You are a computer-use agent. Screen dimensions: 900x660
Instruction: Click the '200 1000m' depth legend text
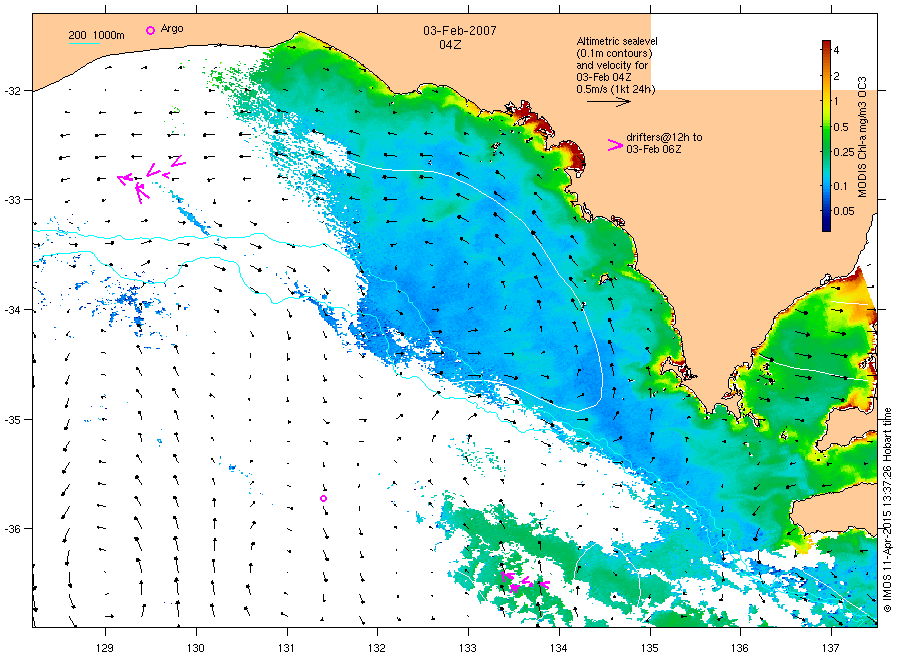(x=96, y=35)
